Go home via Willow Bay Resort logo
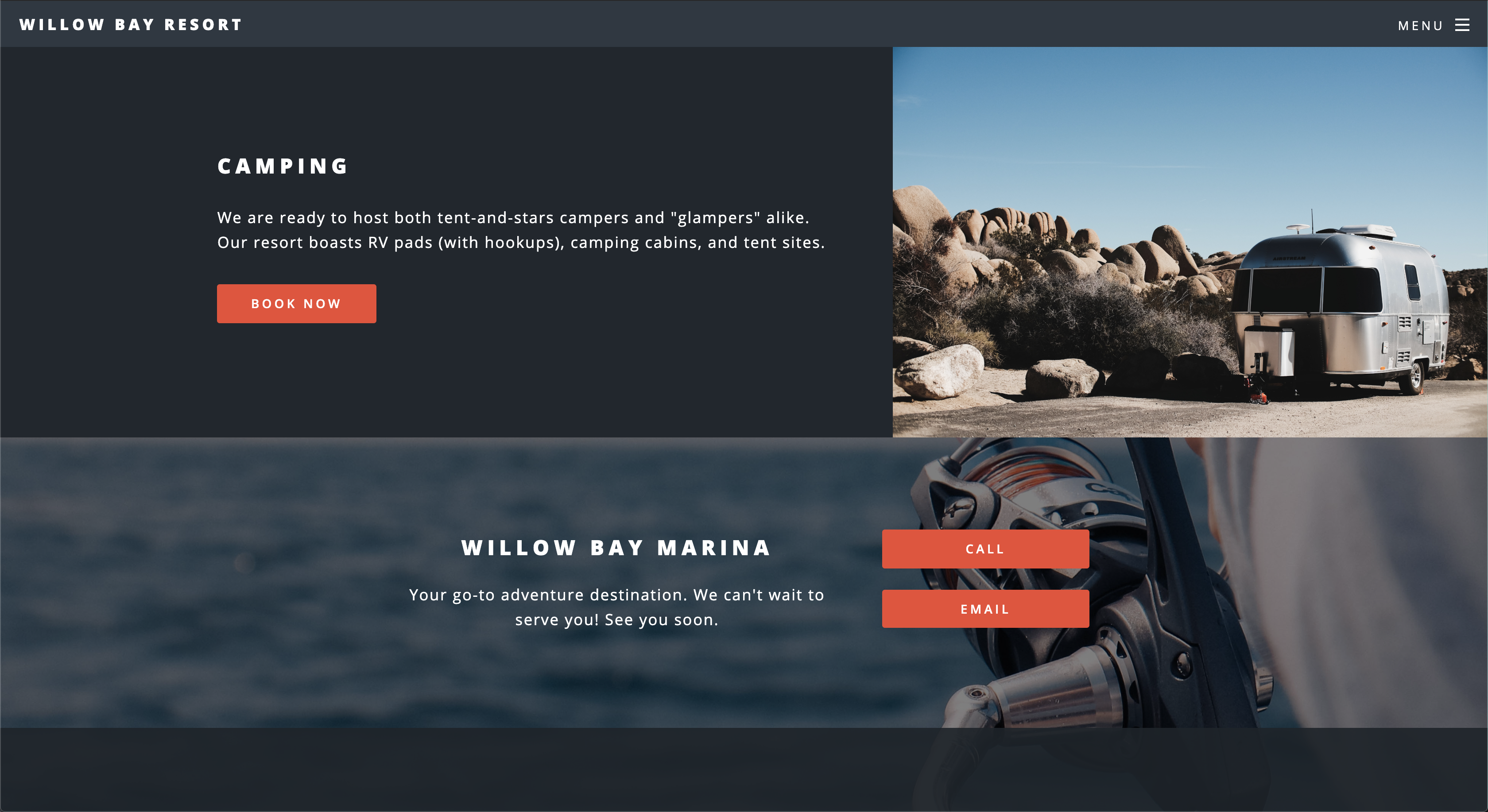The width and height of the screenshot is (1488, 812). tap(131, 25)
